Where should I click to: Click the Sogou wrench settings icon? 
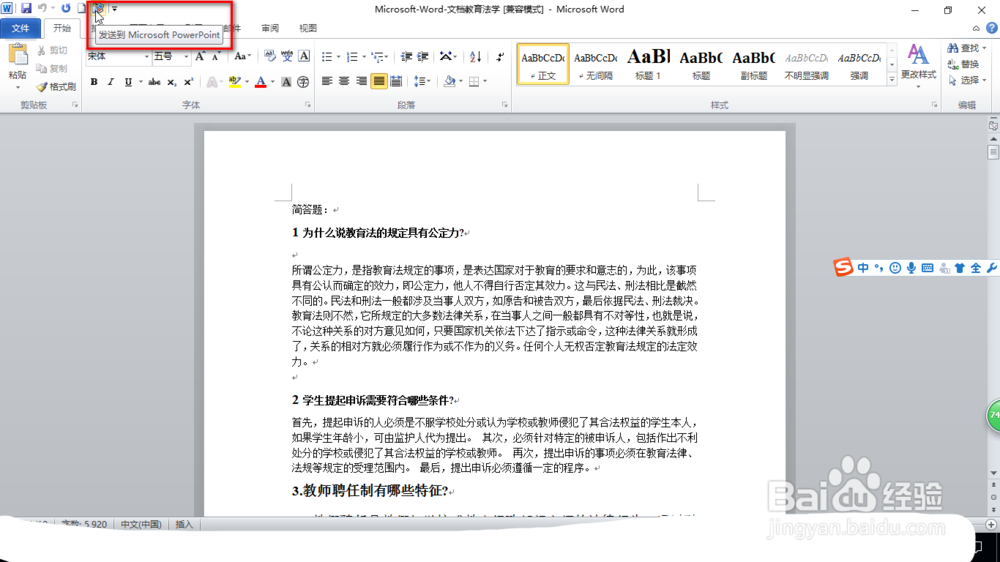pos(992,268)
